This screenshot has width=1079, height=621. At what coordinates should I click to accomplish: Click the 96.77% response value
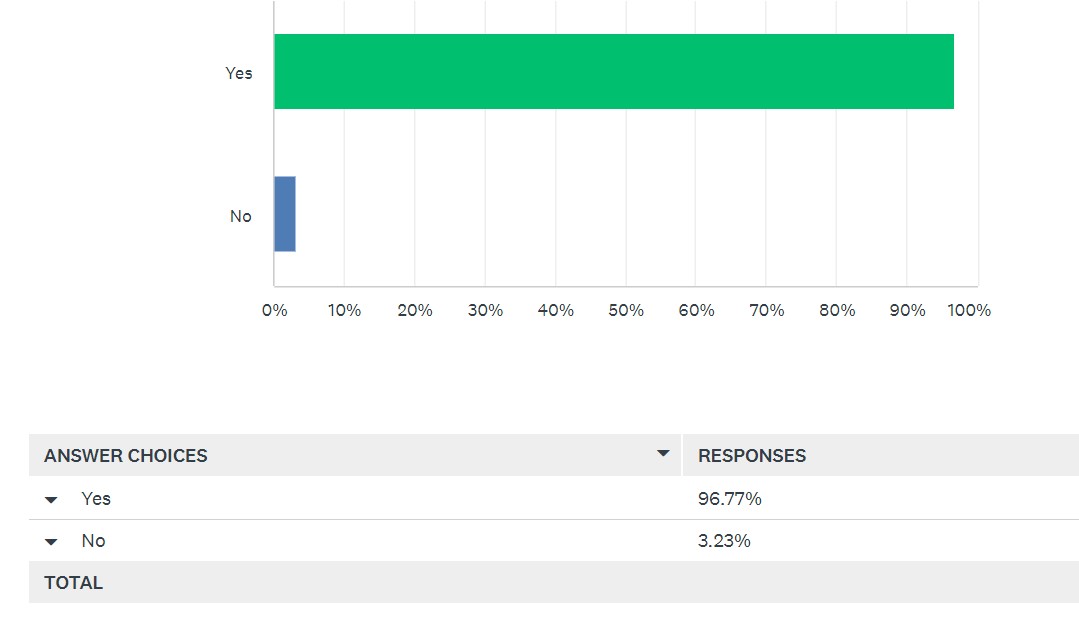click(x=729, y=498)
